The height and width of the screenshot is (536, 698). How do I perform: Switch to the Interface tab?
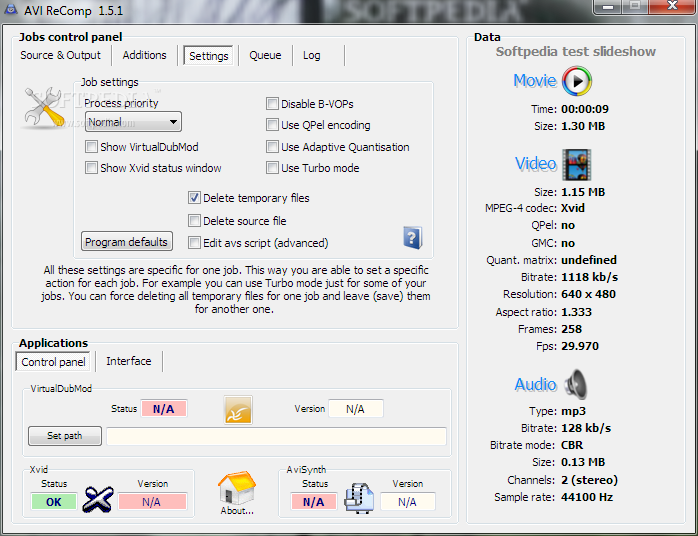(129, 361)
